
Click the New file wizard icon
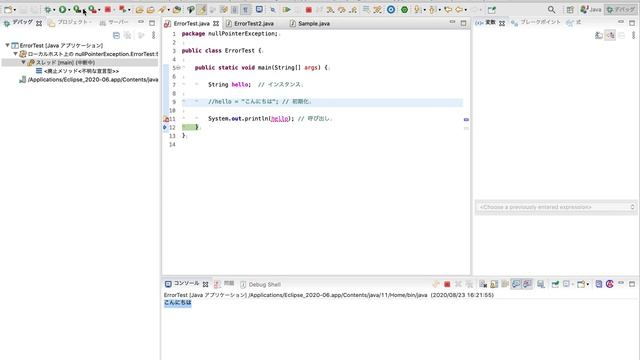[7, 9]
